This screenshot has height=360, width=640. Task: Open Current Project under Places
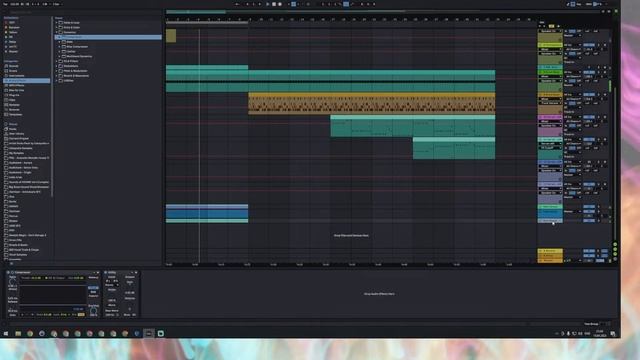(x=18, y=139)
